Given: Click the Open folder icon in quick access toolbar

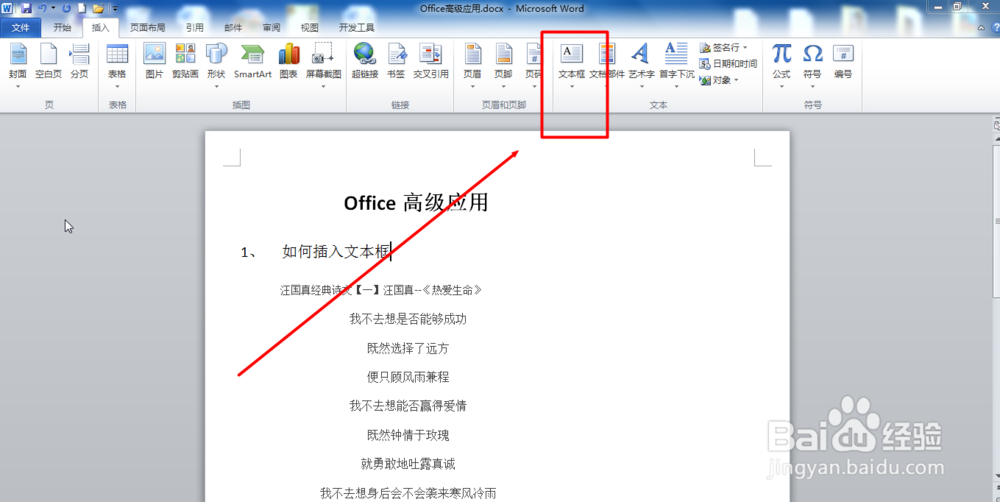Looking at the screenshot, I should (98, 8).
